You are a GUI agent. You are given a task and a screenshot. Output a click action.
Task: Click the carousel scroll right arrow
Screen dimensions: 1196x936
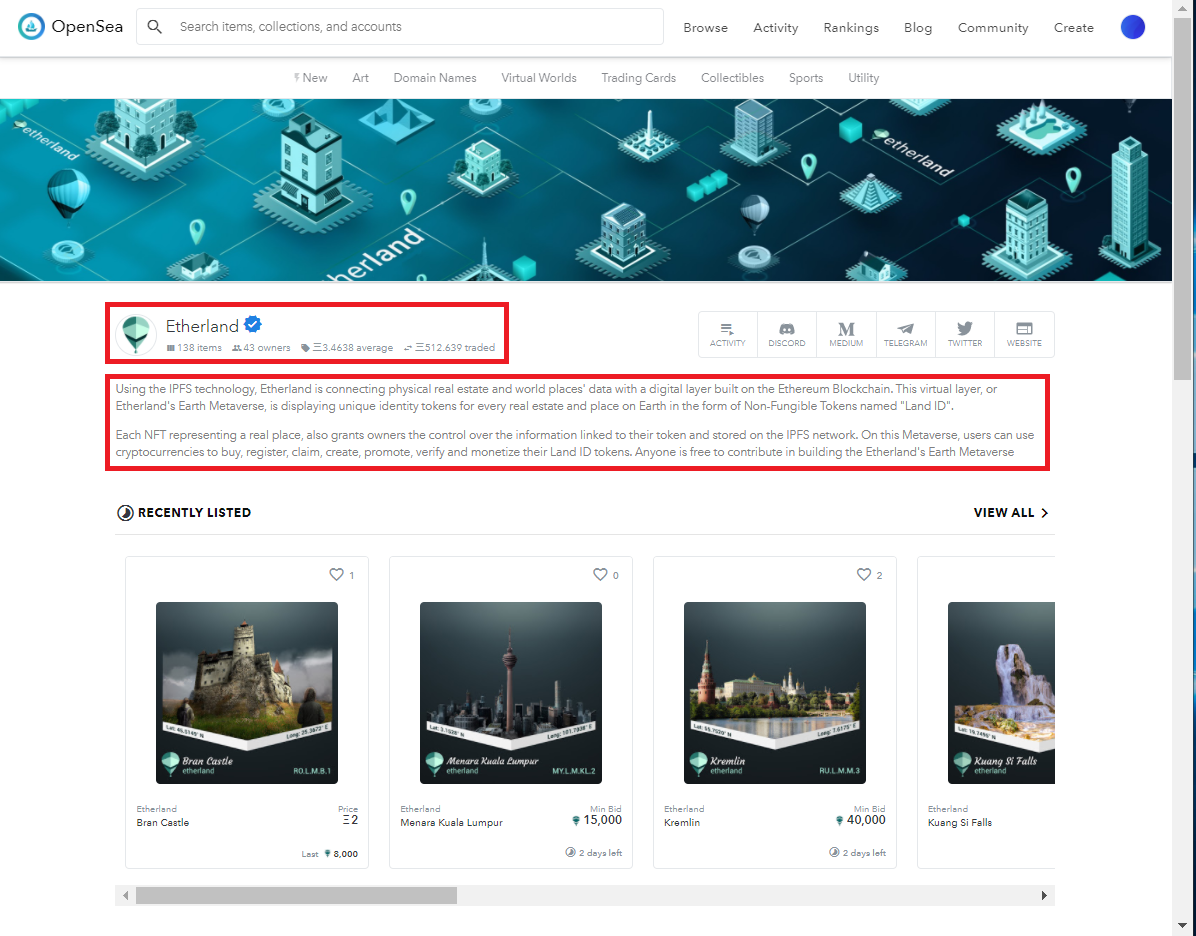[x=1044, y=896]
